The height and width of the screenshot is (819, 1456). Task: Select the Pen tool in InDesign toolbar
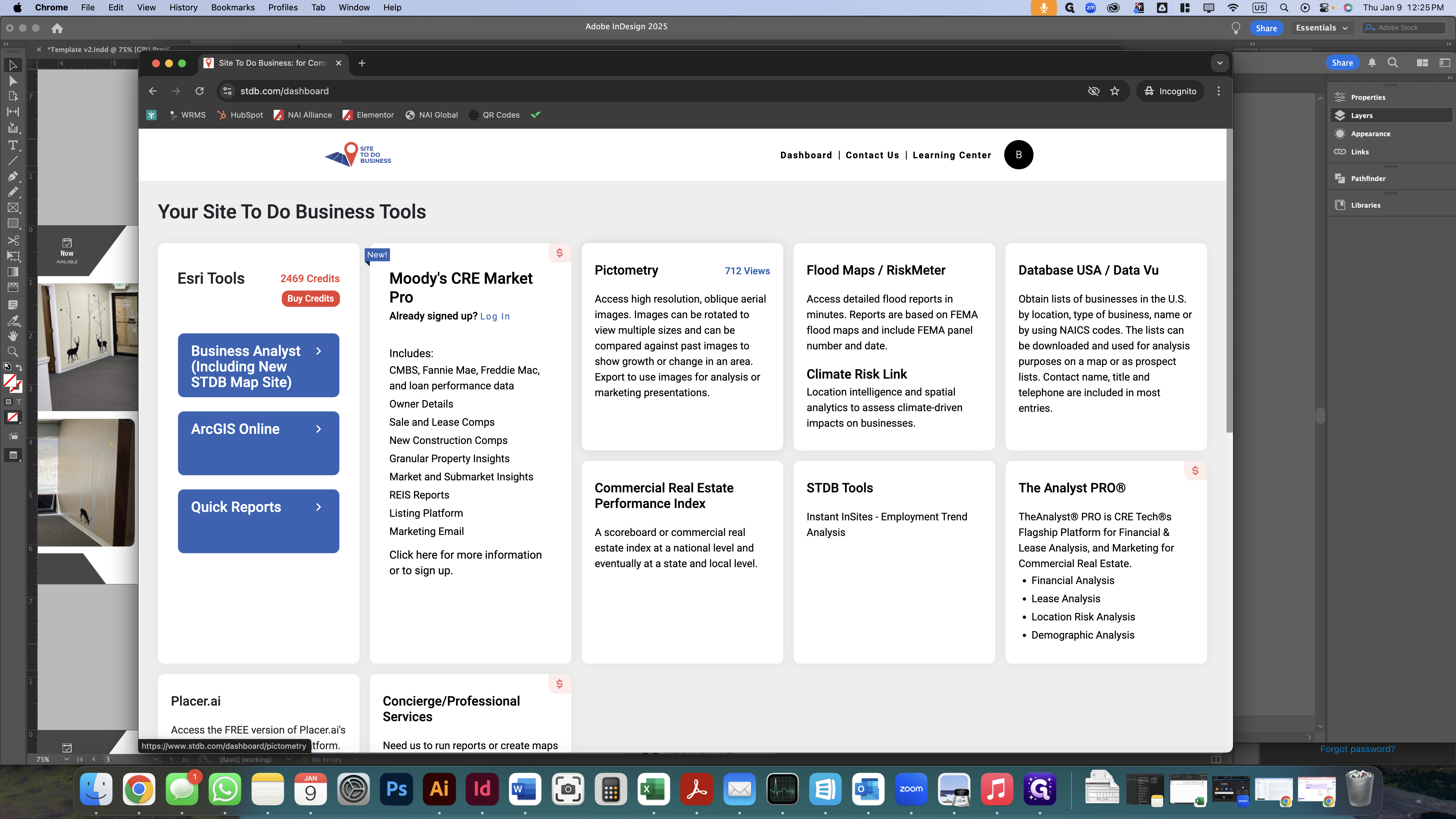(x=13, y=176)
